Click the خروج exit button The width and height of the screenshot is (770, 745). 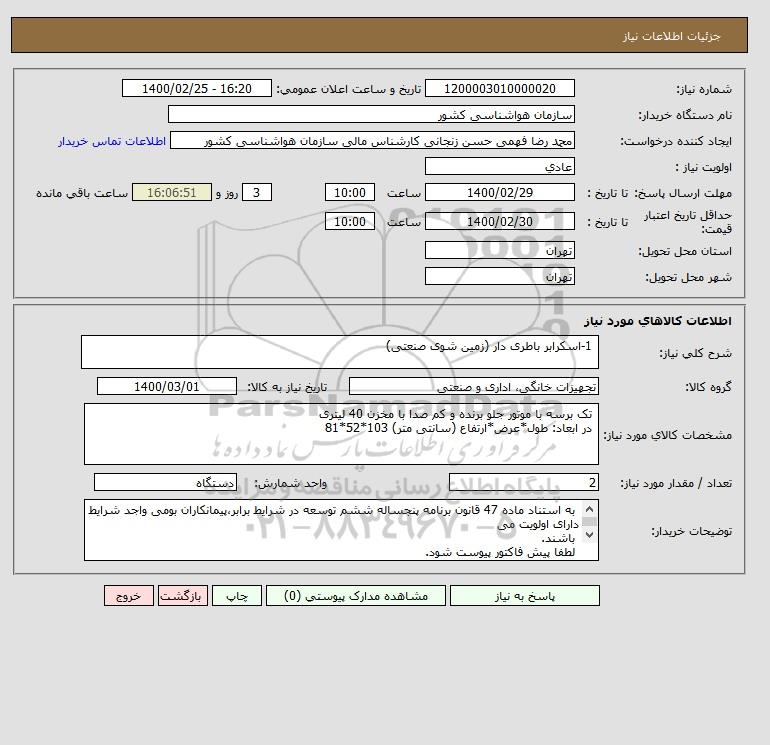coord(129,596)
